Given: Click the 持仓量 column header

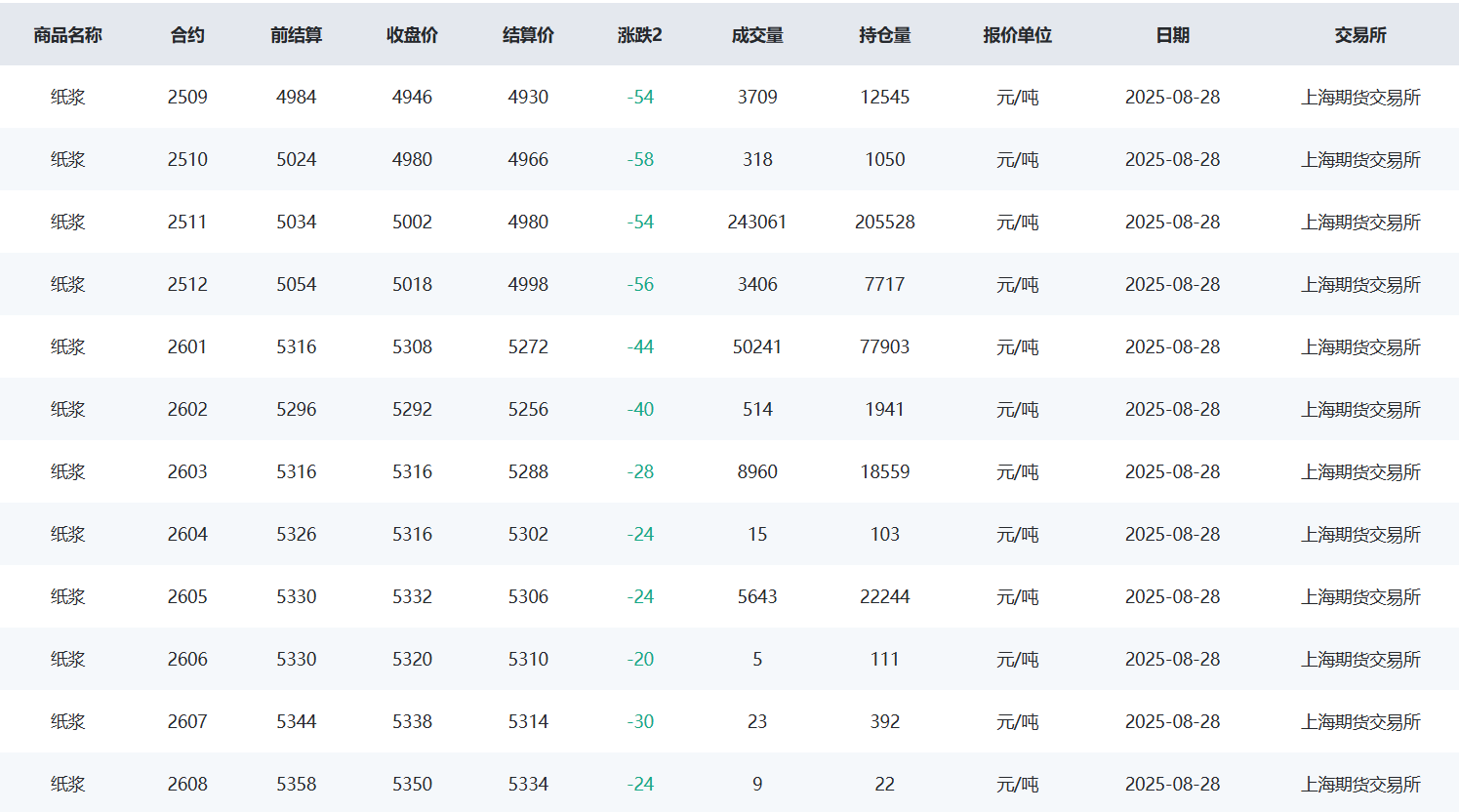Looking at the screenshot, I should (x=885, y=35).
